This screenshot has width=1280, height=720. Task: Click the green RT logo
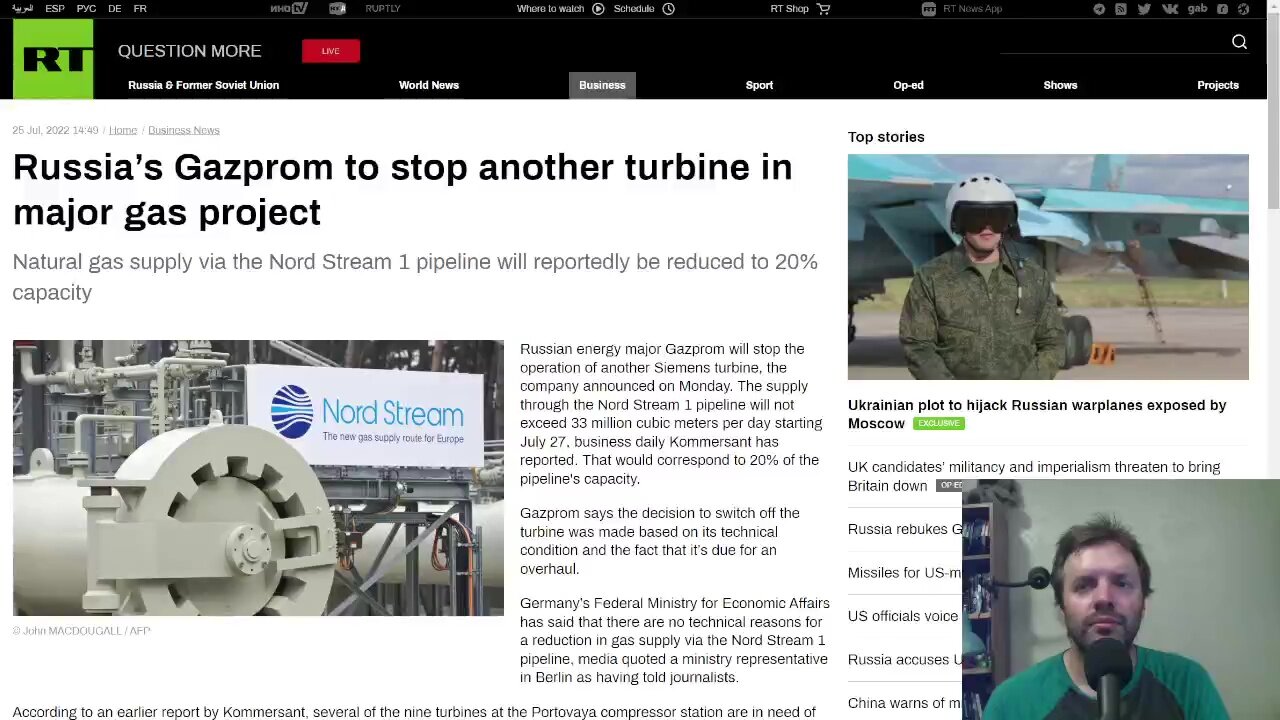(x=53, y=59)
